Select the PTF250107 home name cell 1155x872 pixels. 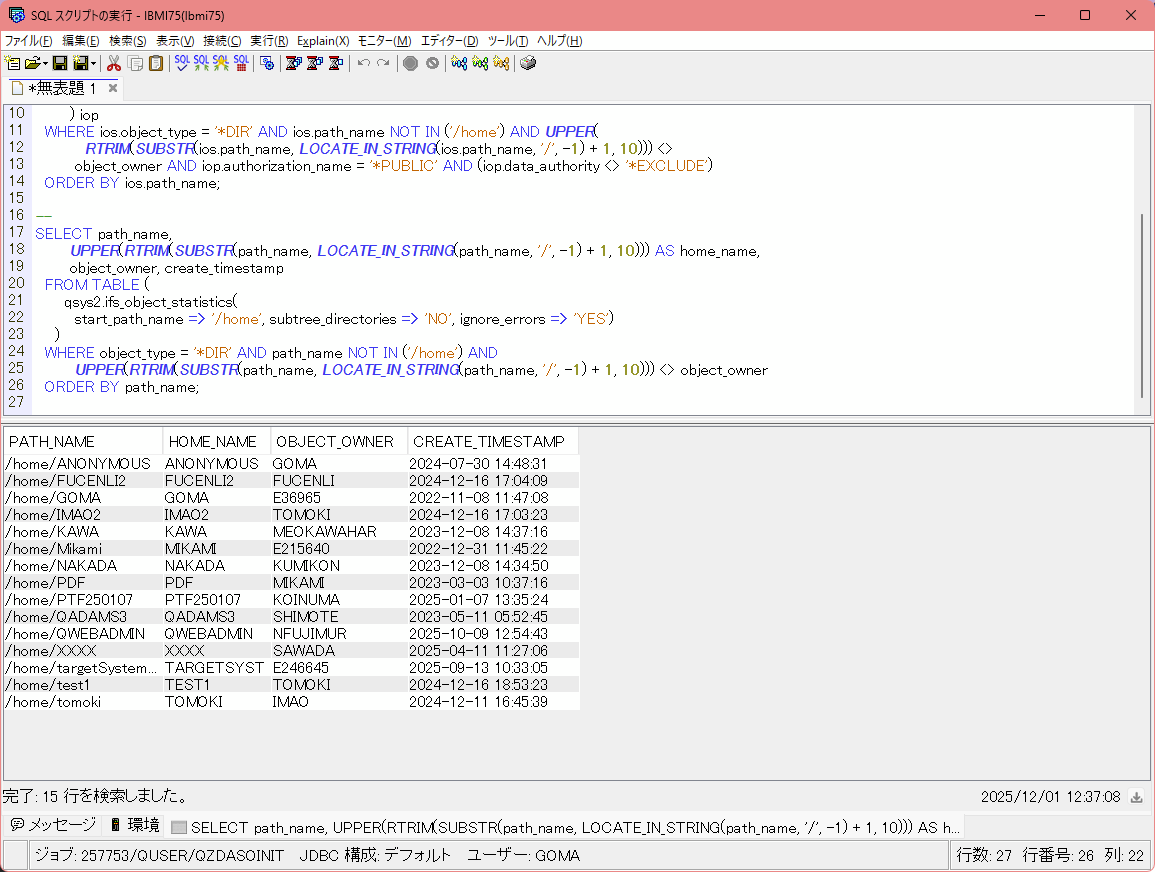[x=217, y=600]
